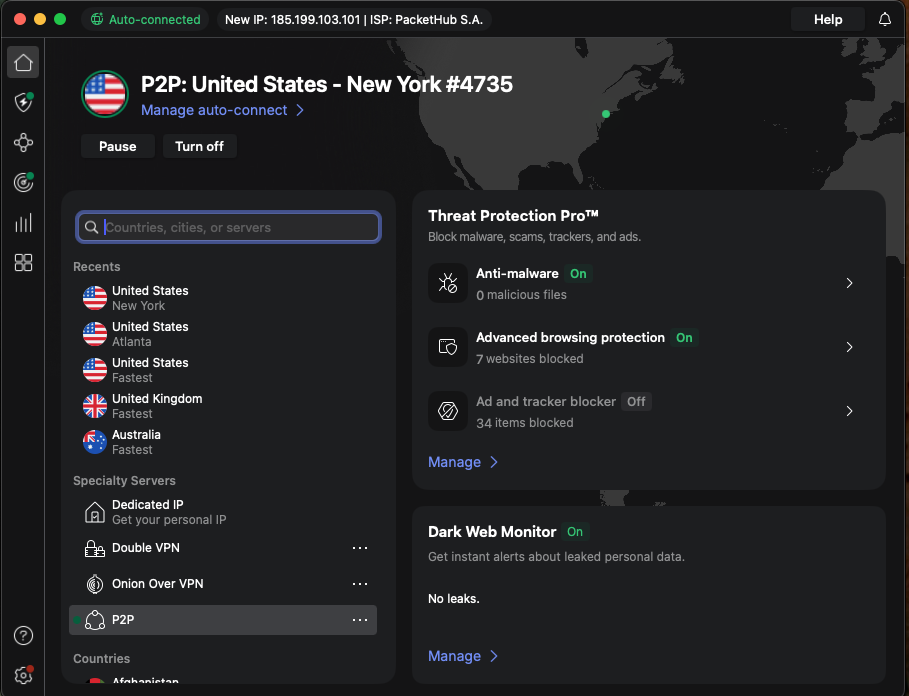Select Dedicated IP specialty server
This screenshot has height=696, width=909.
pyautogui.click(x=223, y=512)
